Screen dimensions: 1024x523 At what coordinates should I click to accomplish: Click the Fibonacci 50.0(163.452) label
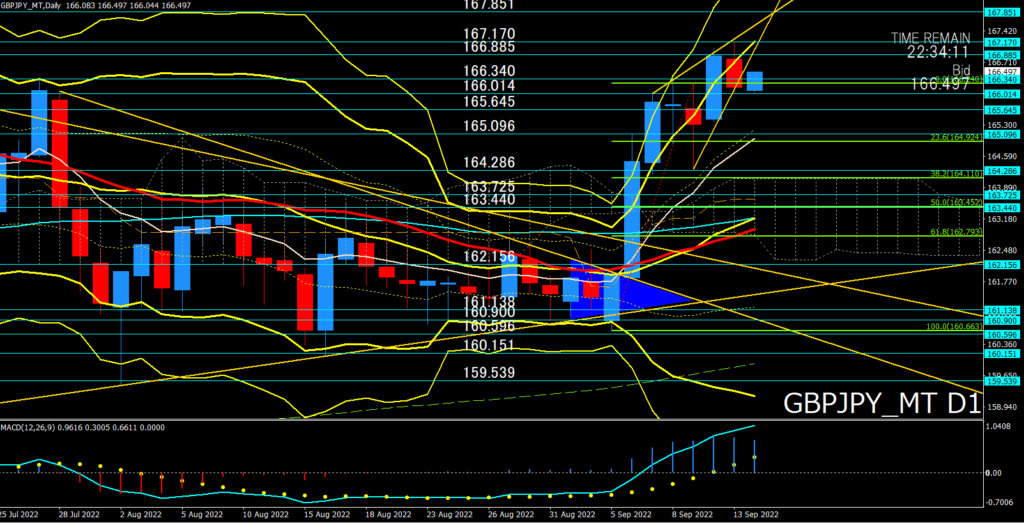point(957,203)
